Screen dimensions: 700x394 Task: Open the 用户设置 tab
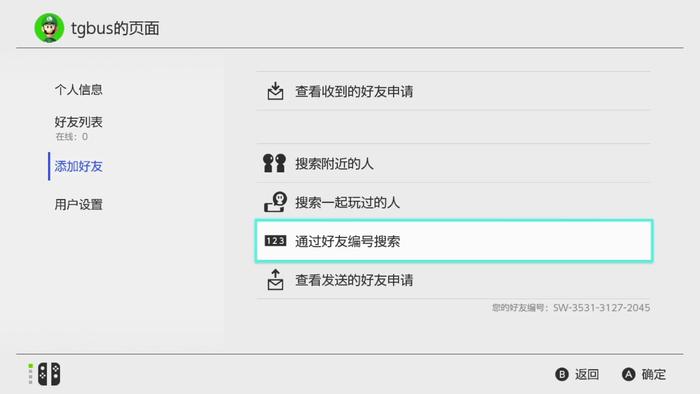point(79,205)
